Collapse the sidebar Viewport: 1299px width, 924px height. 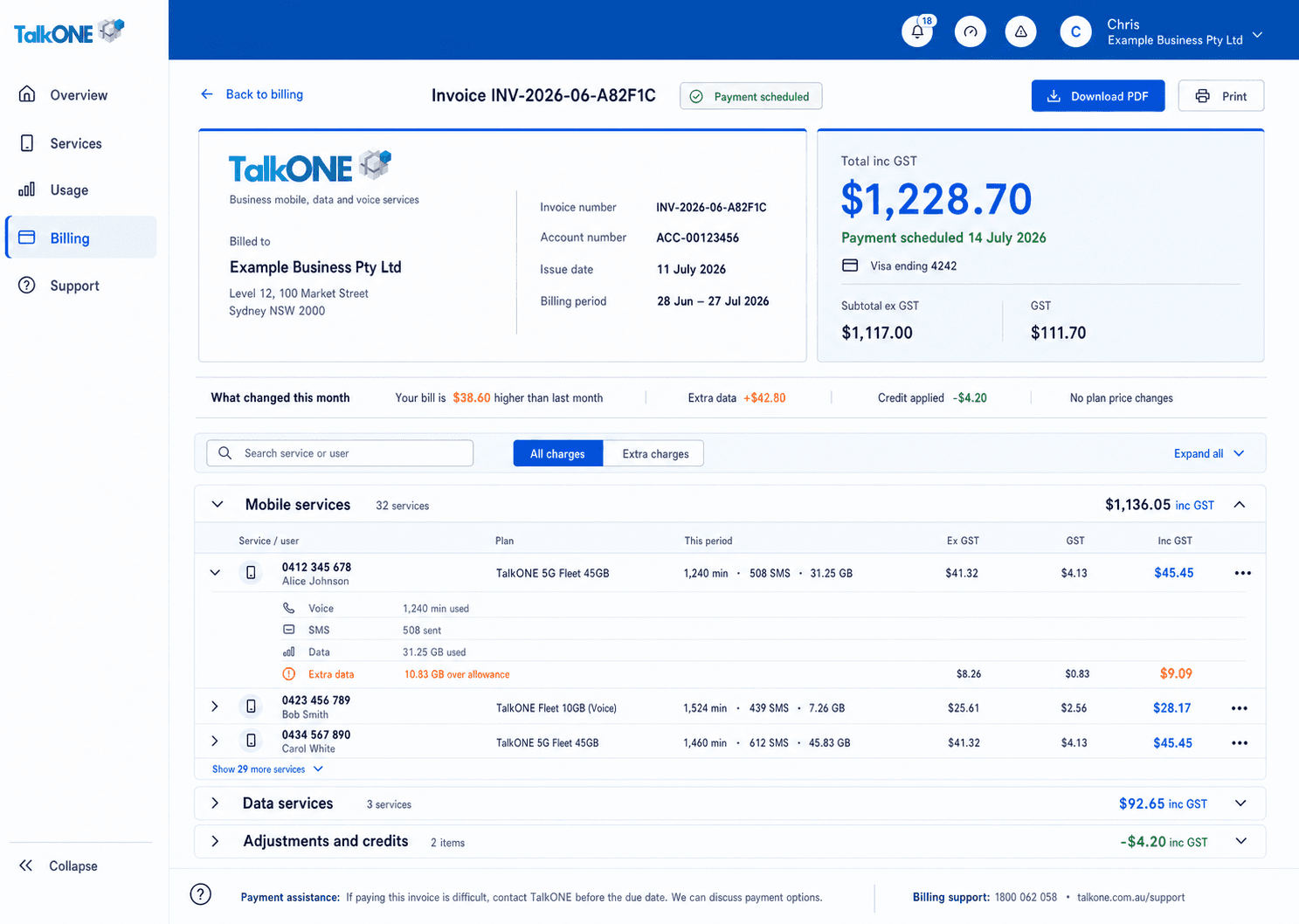pos(58,865)
